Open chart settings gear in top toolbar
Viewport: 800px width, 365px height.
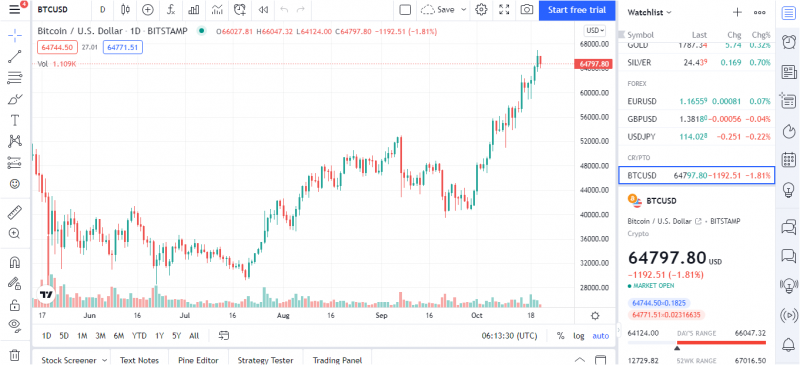coord(481,9)
